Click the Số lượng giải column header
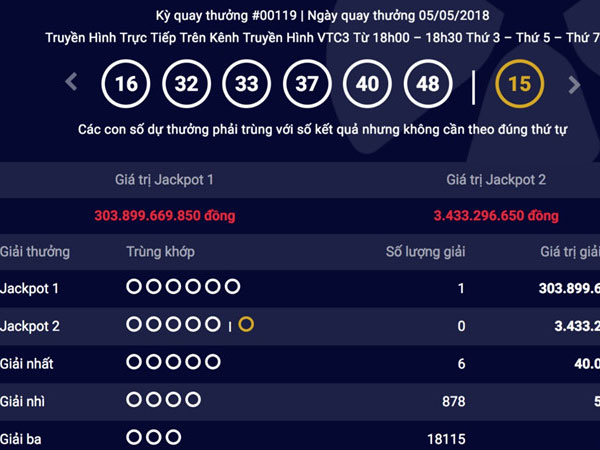This screenshot has height=450, width=600. click(426, 251)
